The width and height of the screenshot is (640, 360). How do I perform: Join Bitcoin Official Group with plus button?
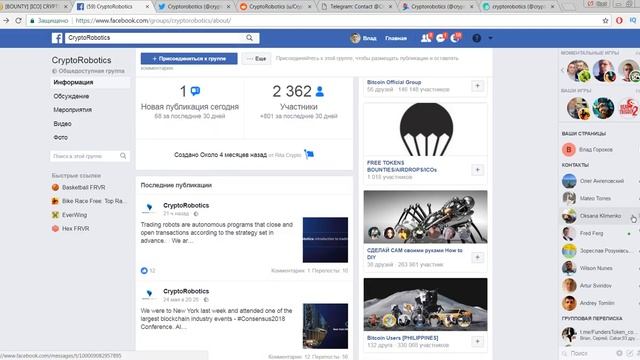pos(477,86)
